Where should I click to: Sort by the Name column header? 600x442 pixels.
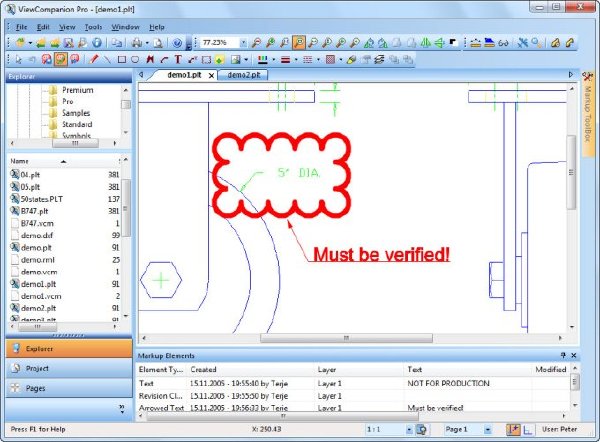[63, 161]
